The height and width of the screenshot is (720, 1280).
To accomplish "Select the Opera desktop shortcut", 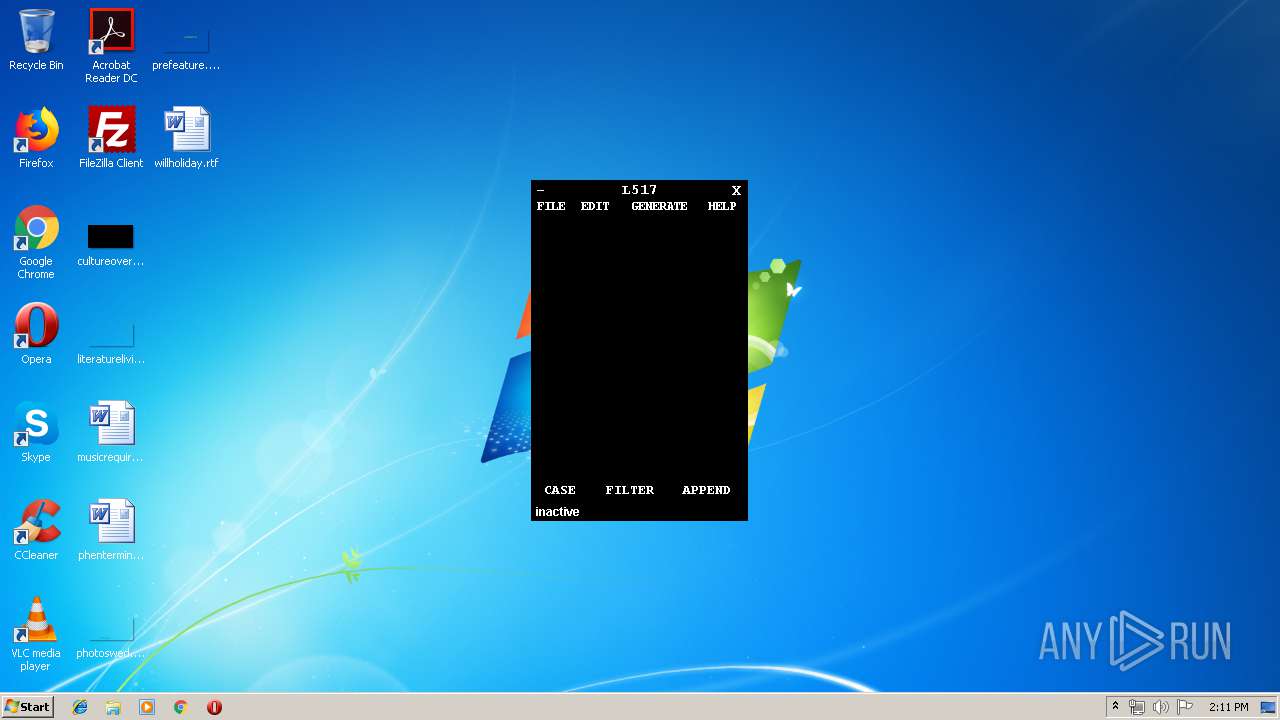I will pyautogui.click(x=36, y=335).
